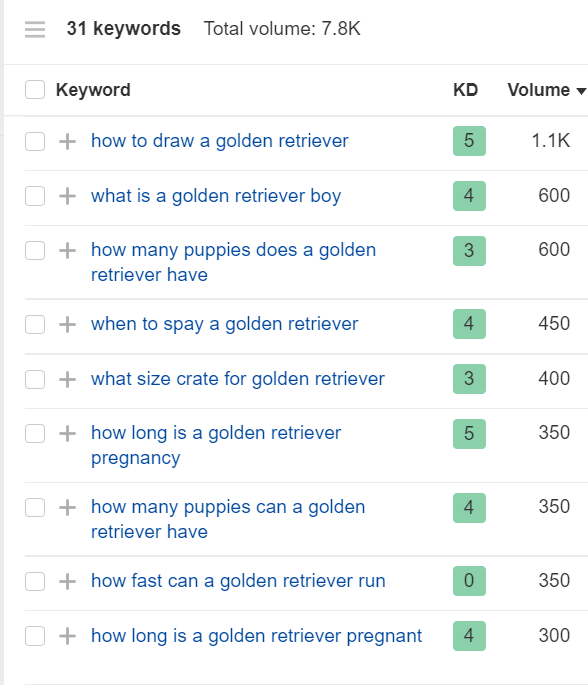
Task: Select checkbox for 'how fast can a golden retriever run'
Action: [35, 581]
